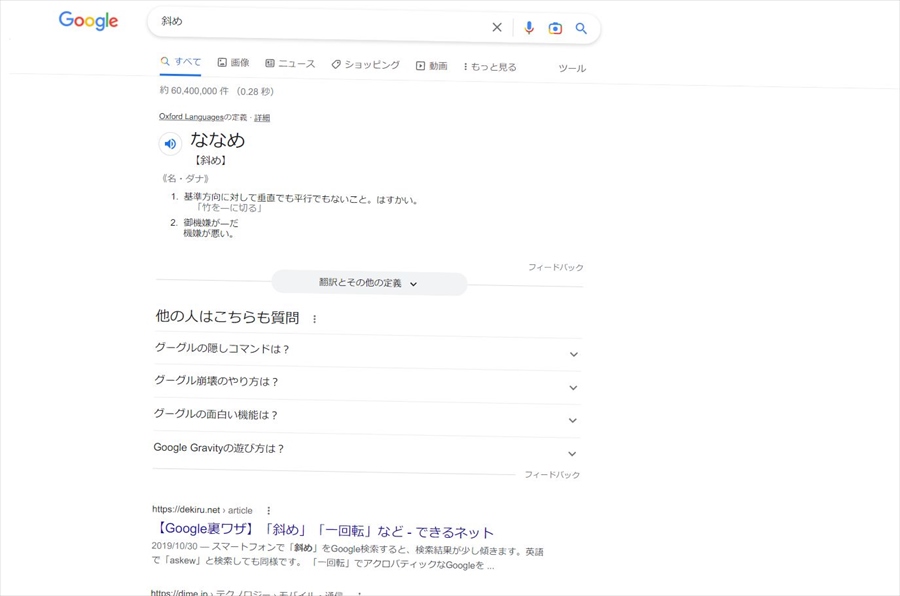
Task: Click into the search input field with 斜め
Action: coord(320,22)
